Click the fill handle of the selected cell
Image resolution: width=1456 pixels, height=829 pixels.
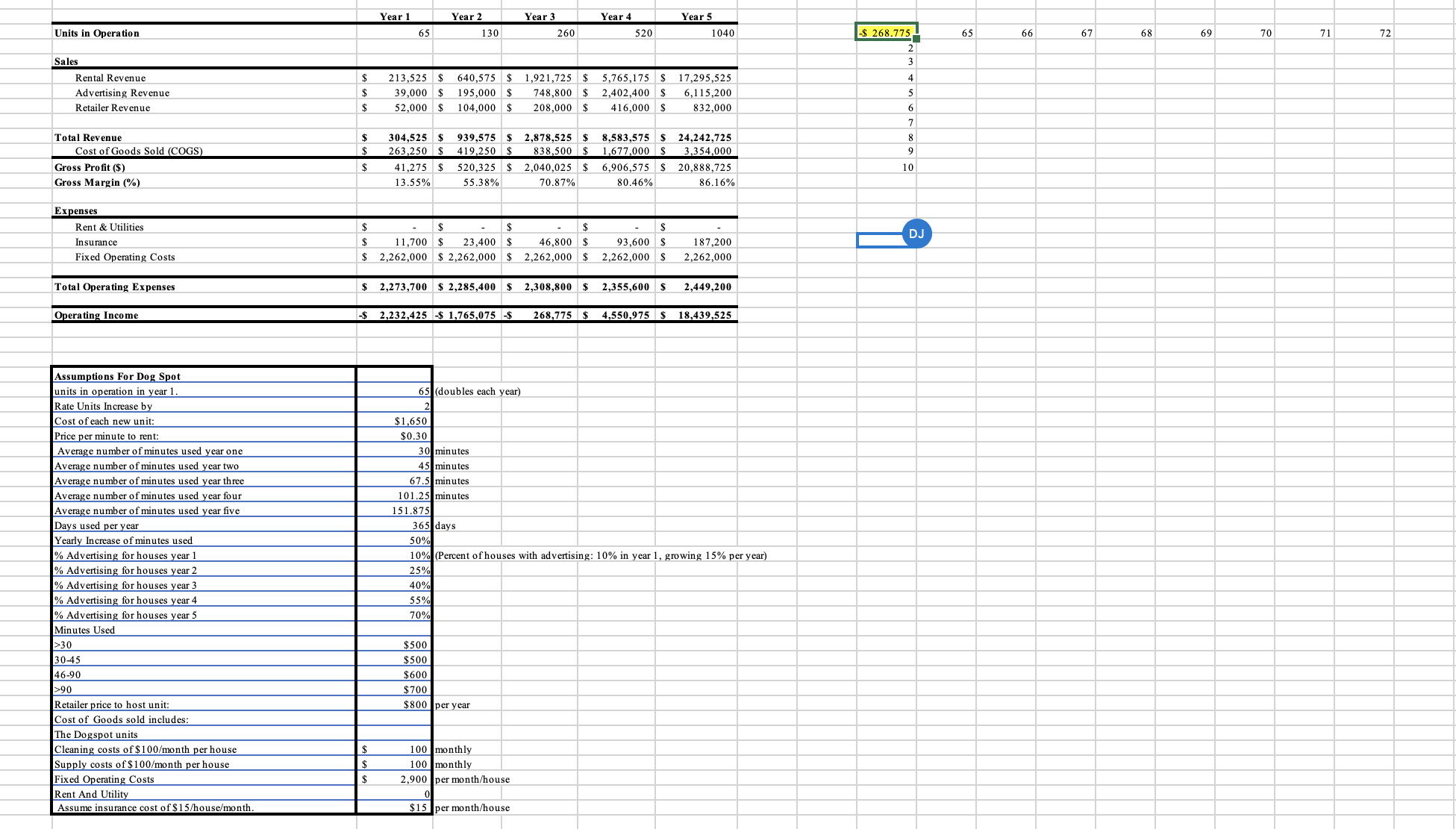[917, 40]
